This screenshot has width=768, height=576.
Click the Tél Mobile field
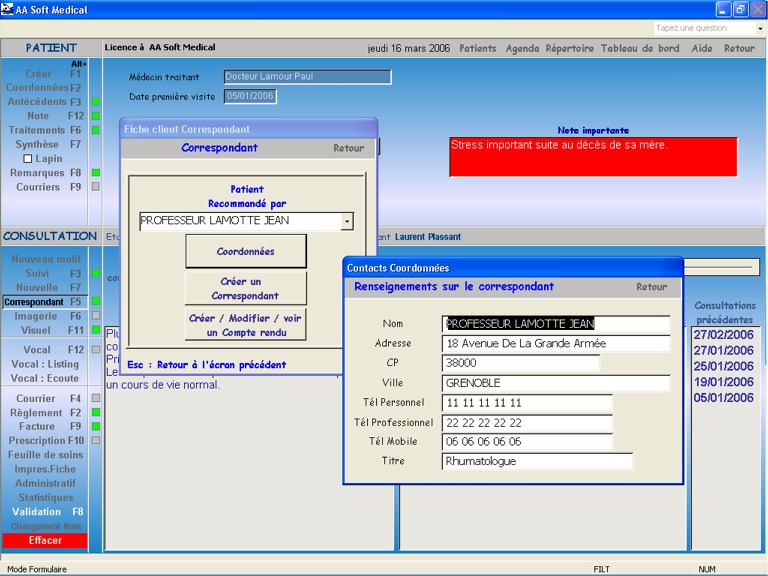[x=527, y=441]
